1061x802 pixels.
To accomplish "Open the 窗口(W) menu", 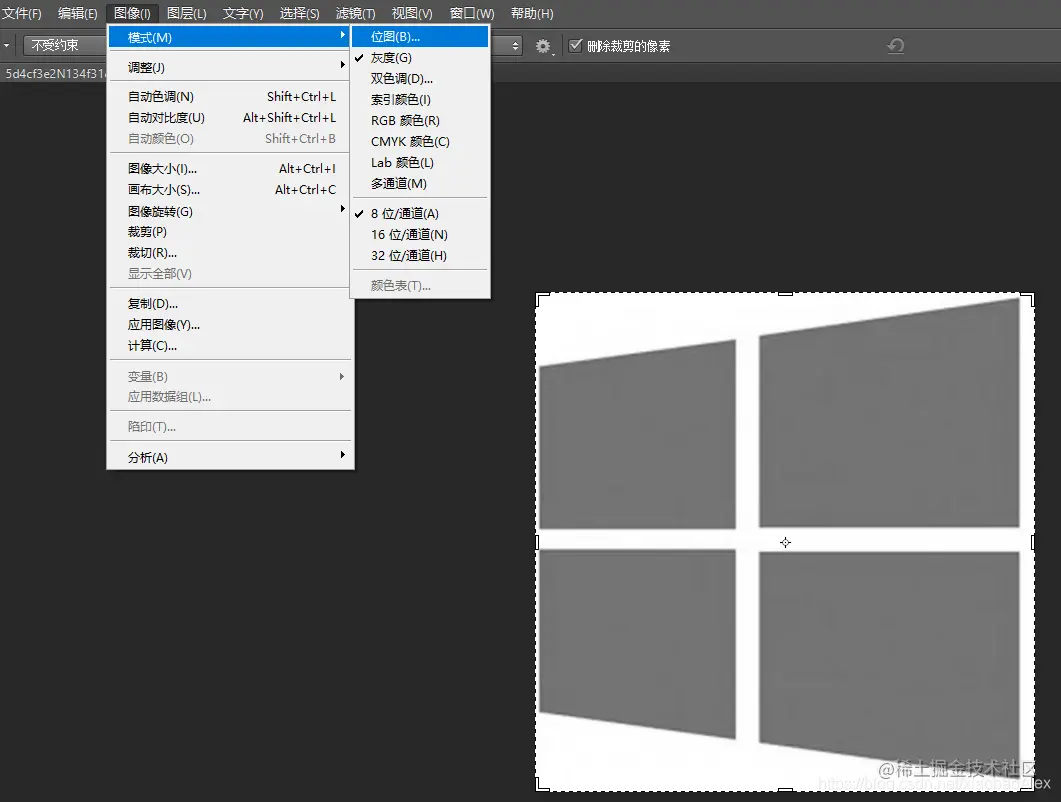I will [471, 13].
